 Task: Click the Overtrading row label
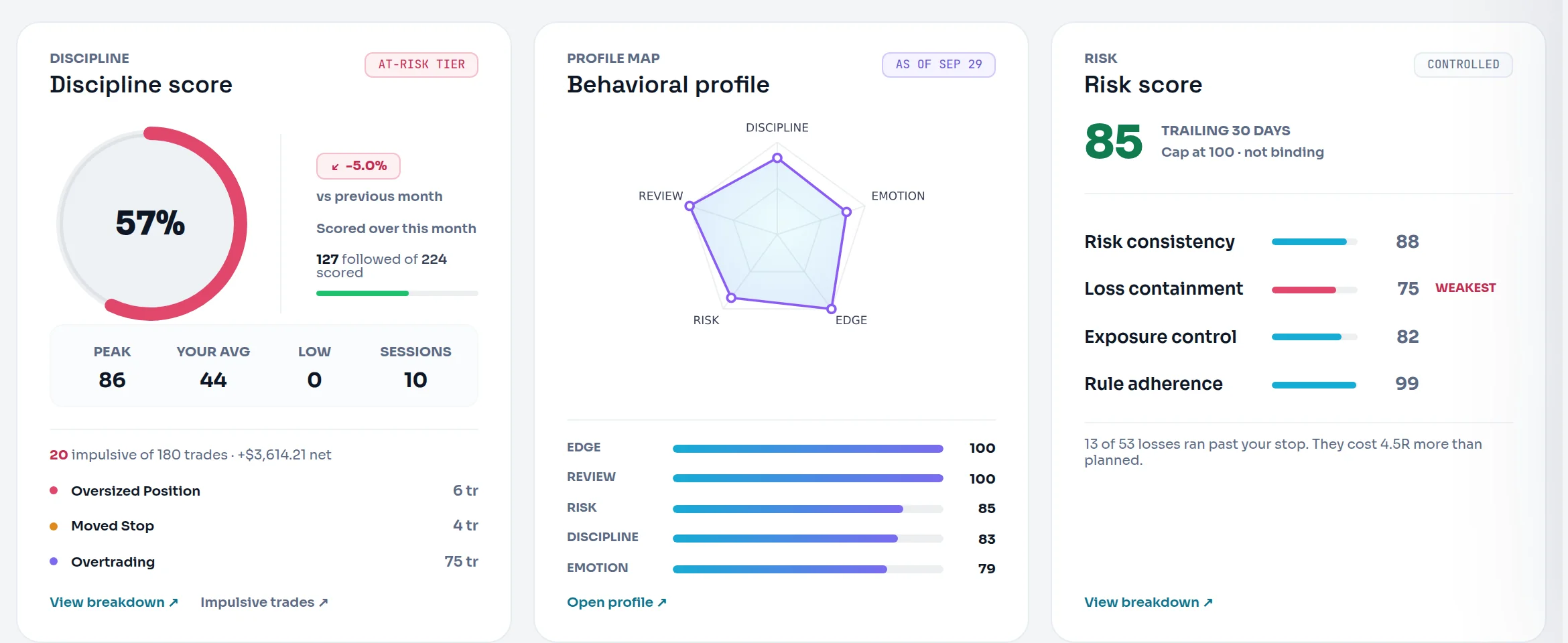pyautogui.click(x=113, y=562)
